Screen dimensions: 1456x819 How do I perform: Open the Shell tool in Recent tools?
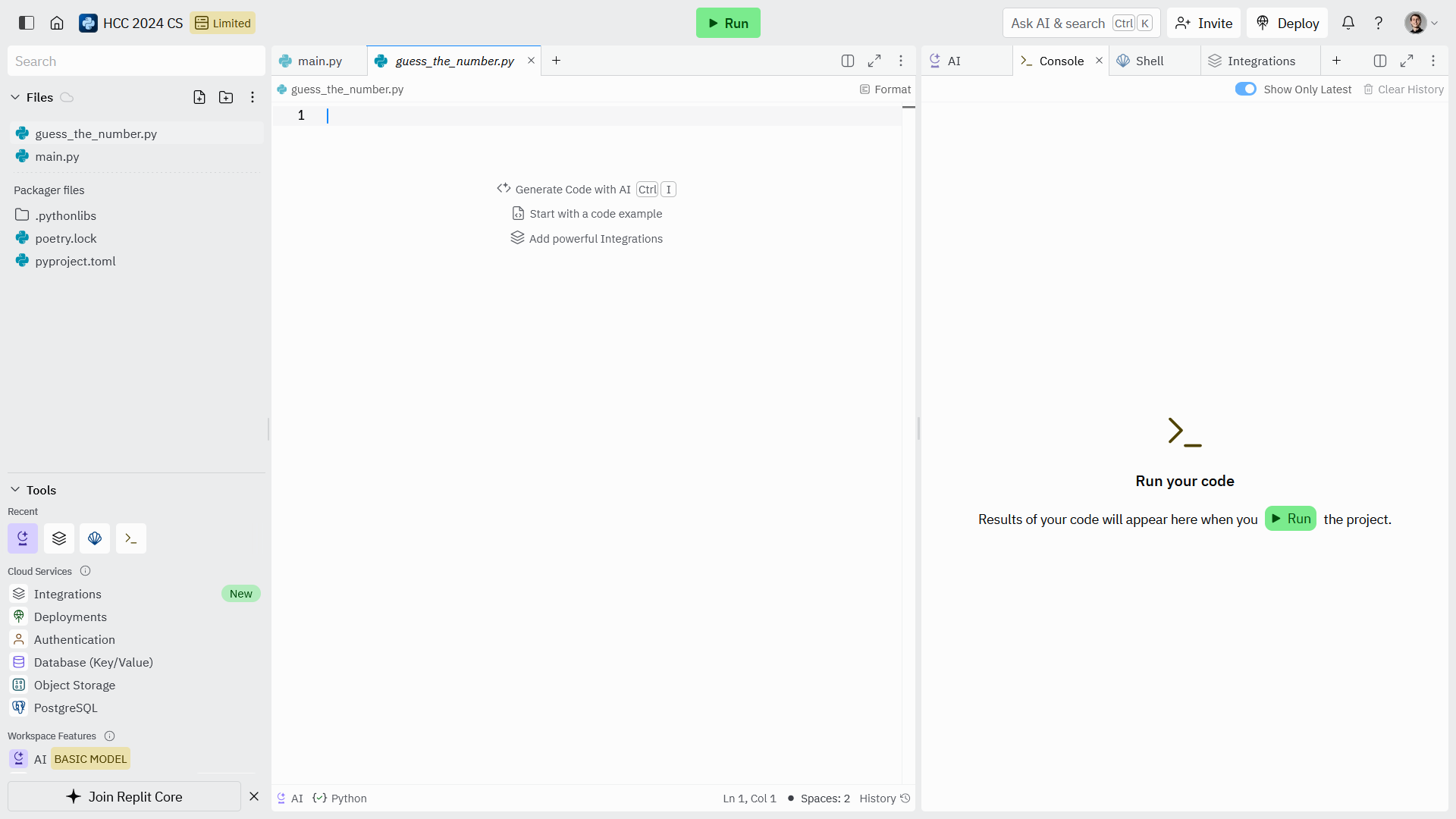tap(95, 538)
